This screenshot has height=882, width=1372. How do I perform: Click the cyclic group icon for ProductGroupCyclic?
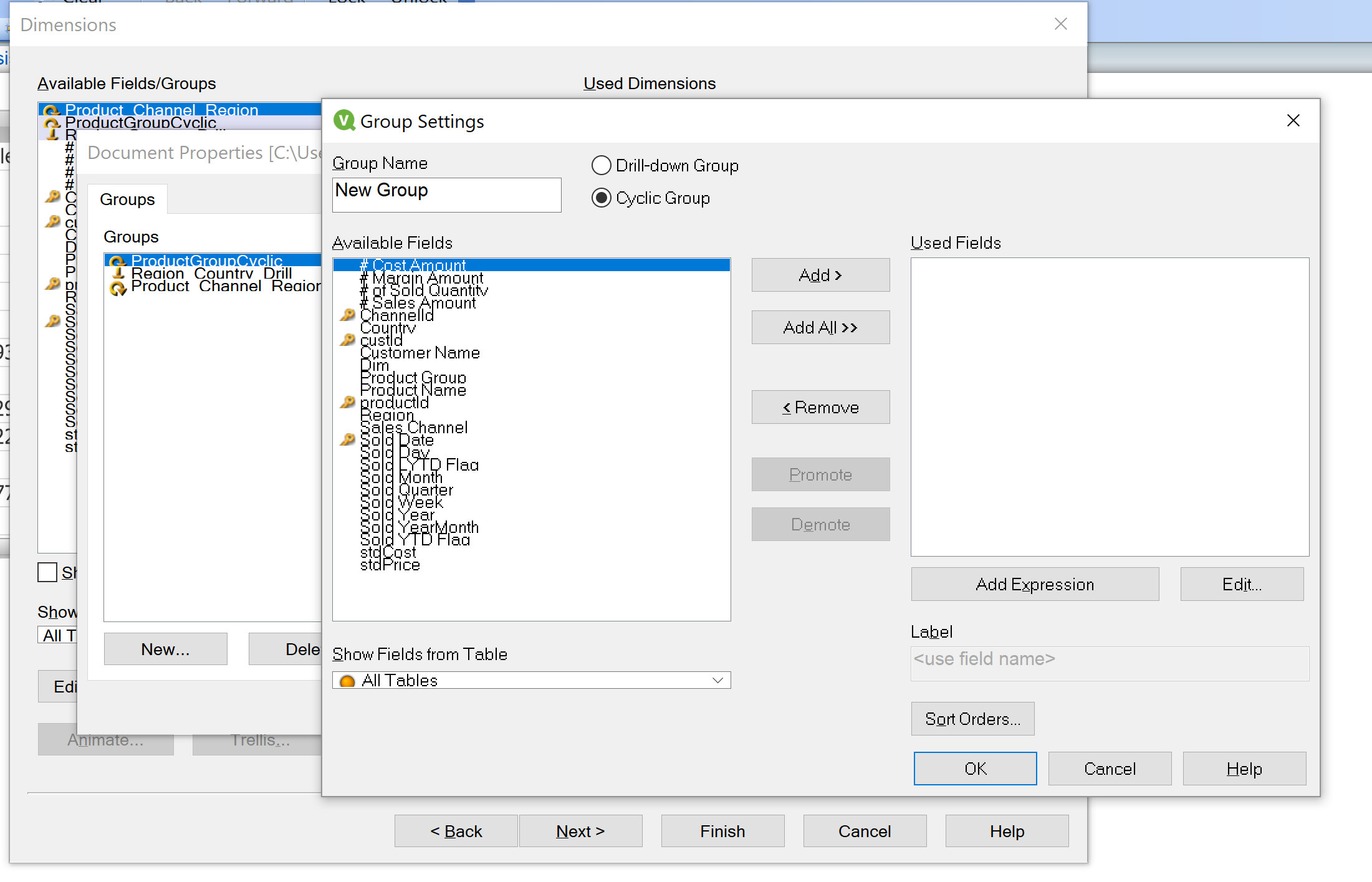(117, 261)
